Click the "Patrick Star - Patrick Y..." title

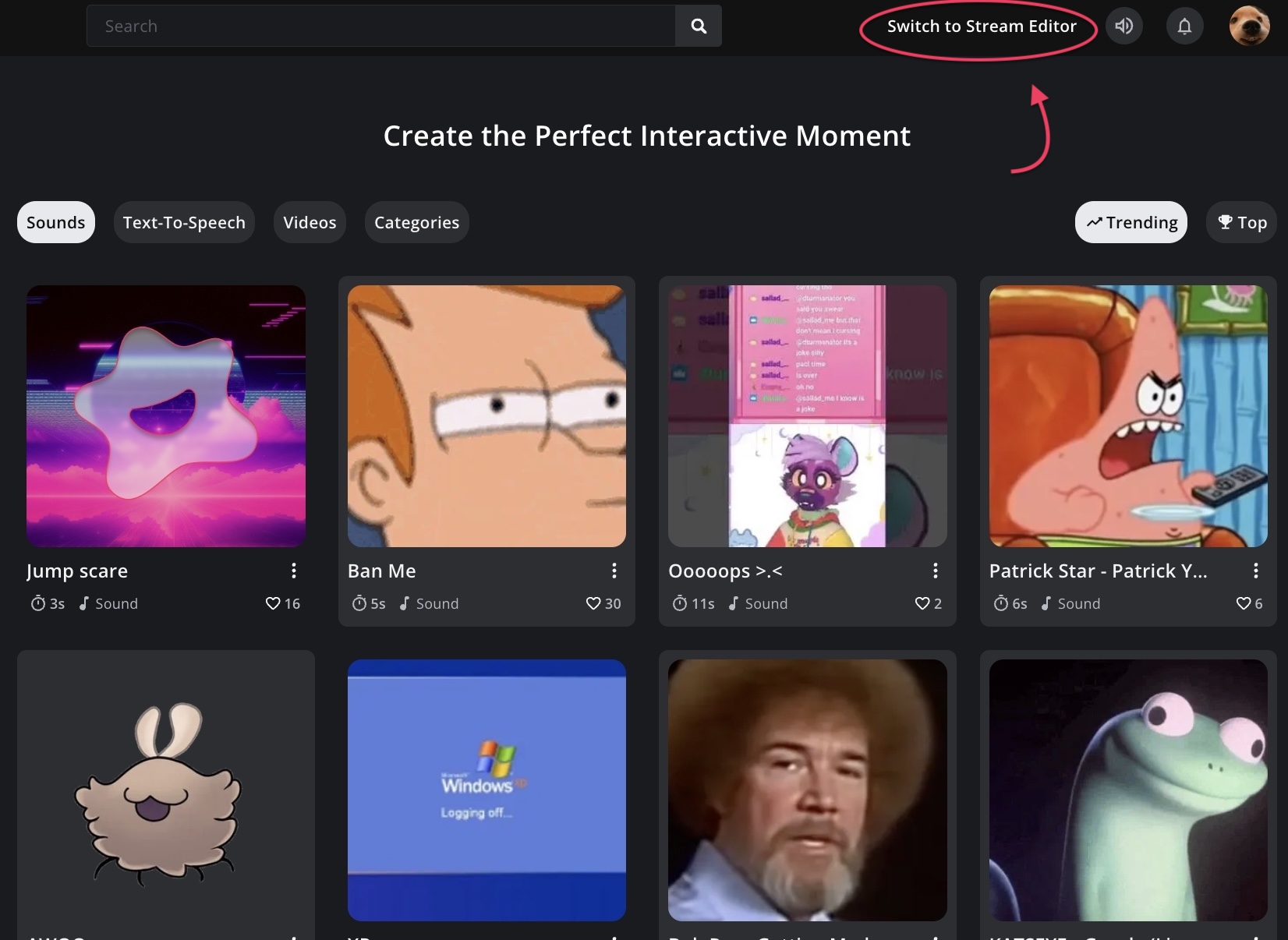point(1098,571)
